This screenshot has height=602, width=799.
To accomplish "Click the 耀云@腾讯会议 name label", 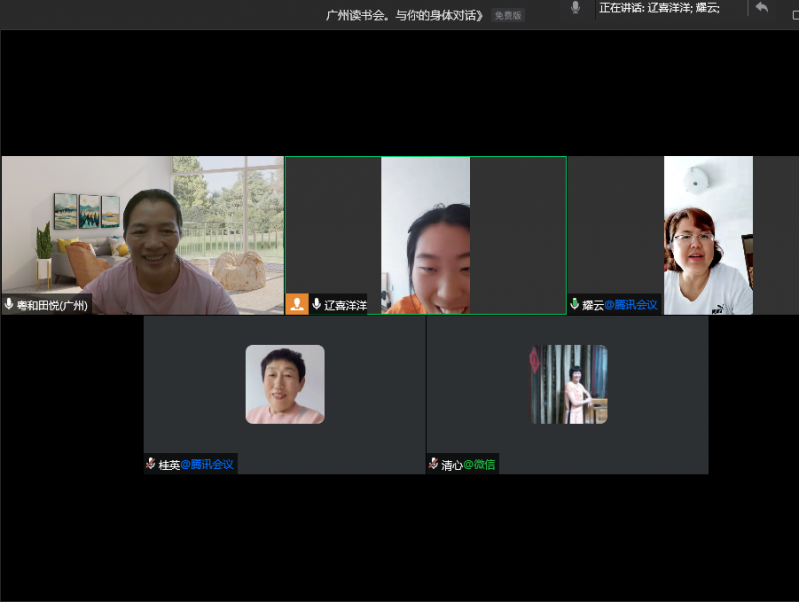I will click(x=620, y=305).
